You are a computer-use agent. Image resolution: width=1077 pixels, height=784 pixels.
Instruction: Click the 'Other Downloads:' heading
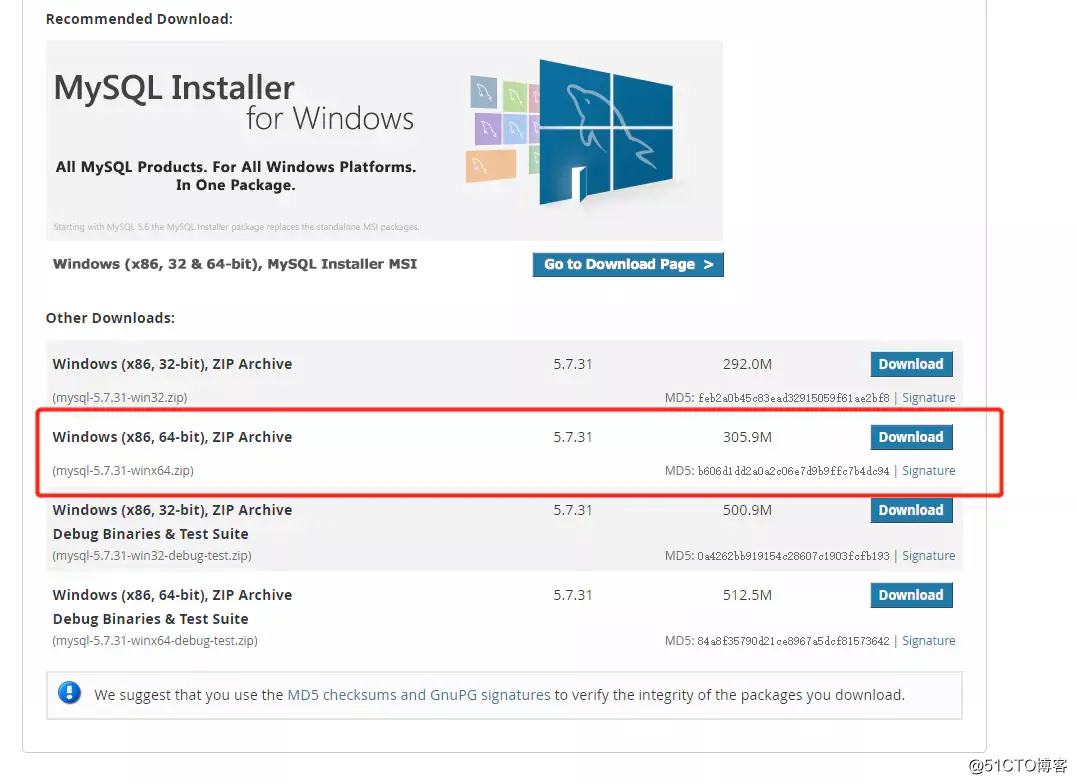[x=111, y=318]
